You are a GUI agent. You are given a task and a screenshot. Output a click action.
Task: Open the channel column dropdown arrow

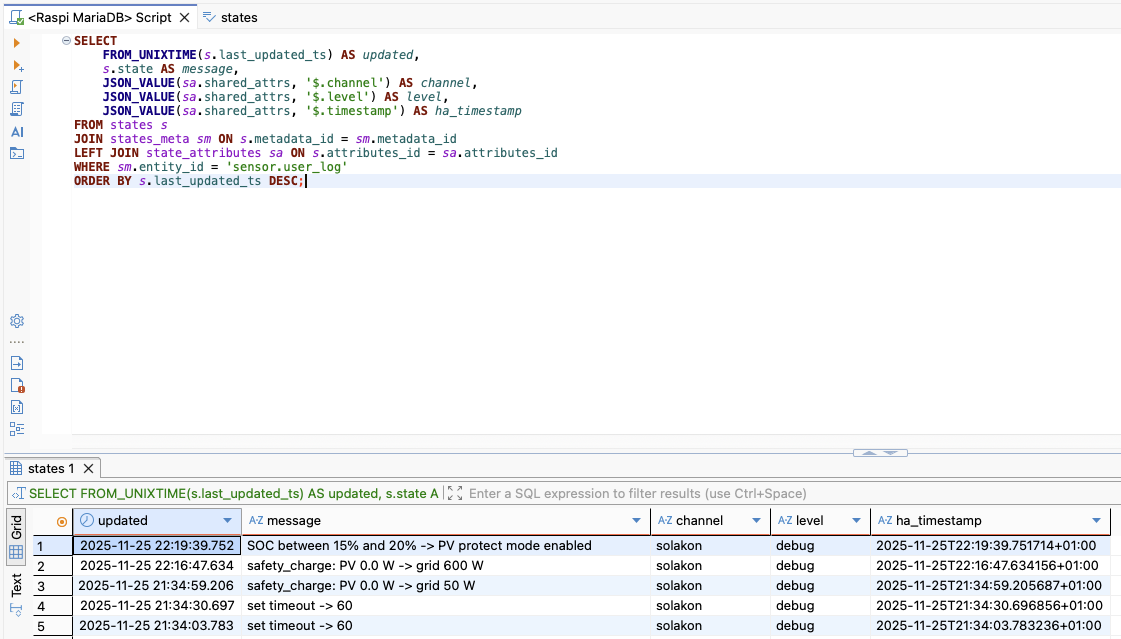point(757,521)
